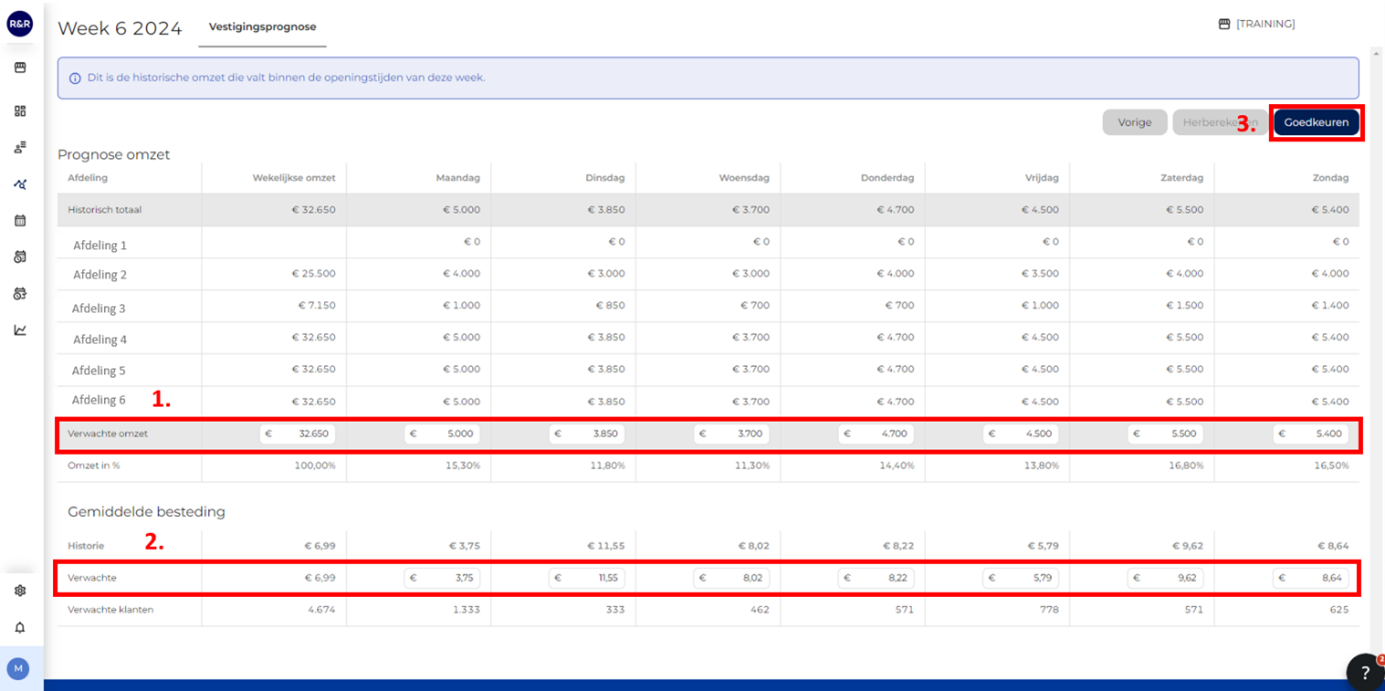Image resolution: width=1385 pixels, height=691 pixels.
Task: Open the dashboard grid icon in sidebar
Action: [x=20, y=111]
